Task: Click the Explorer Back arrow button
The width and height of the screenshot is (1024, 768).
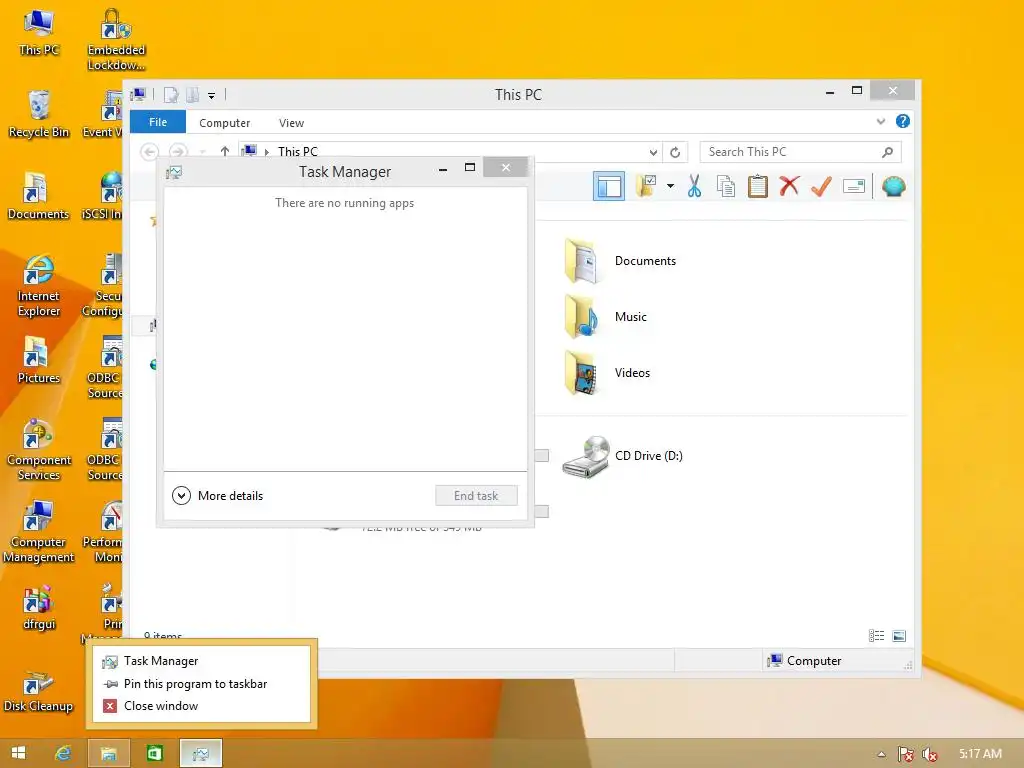Action: coord(150,152)
